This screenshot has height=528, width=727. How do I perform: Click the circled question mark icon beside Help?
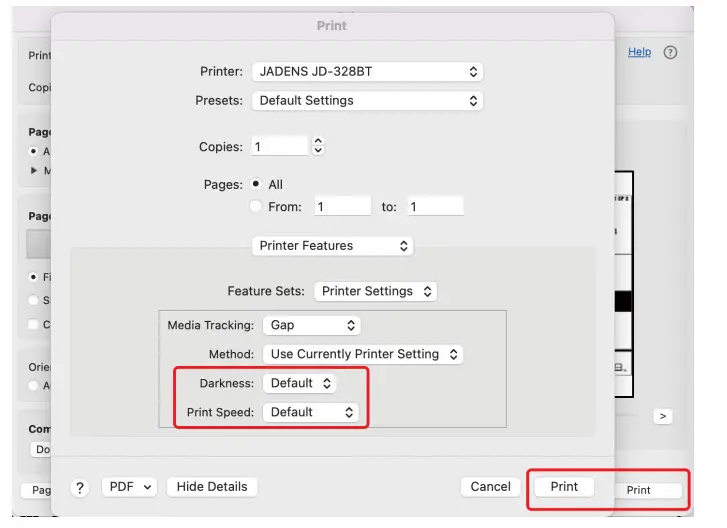[x=670, y=52]
